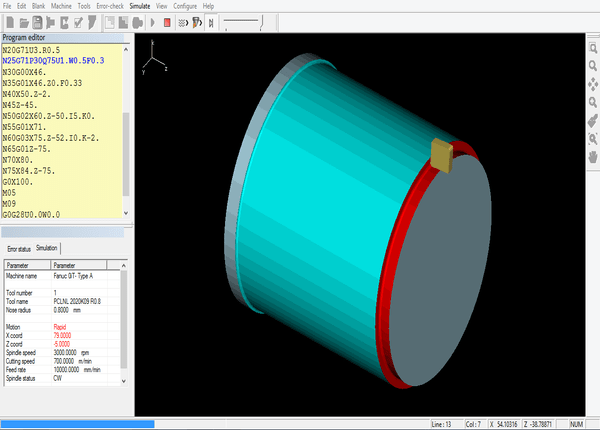Click the measuring brush-like tool icon

(593, 121)
